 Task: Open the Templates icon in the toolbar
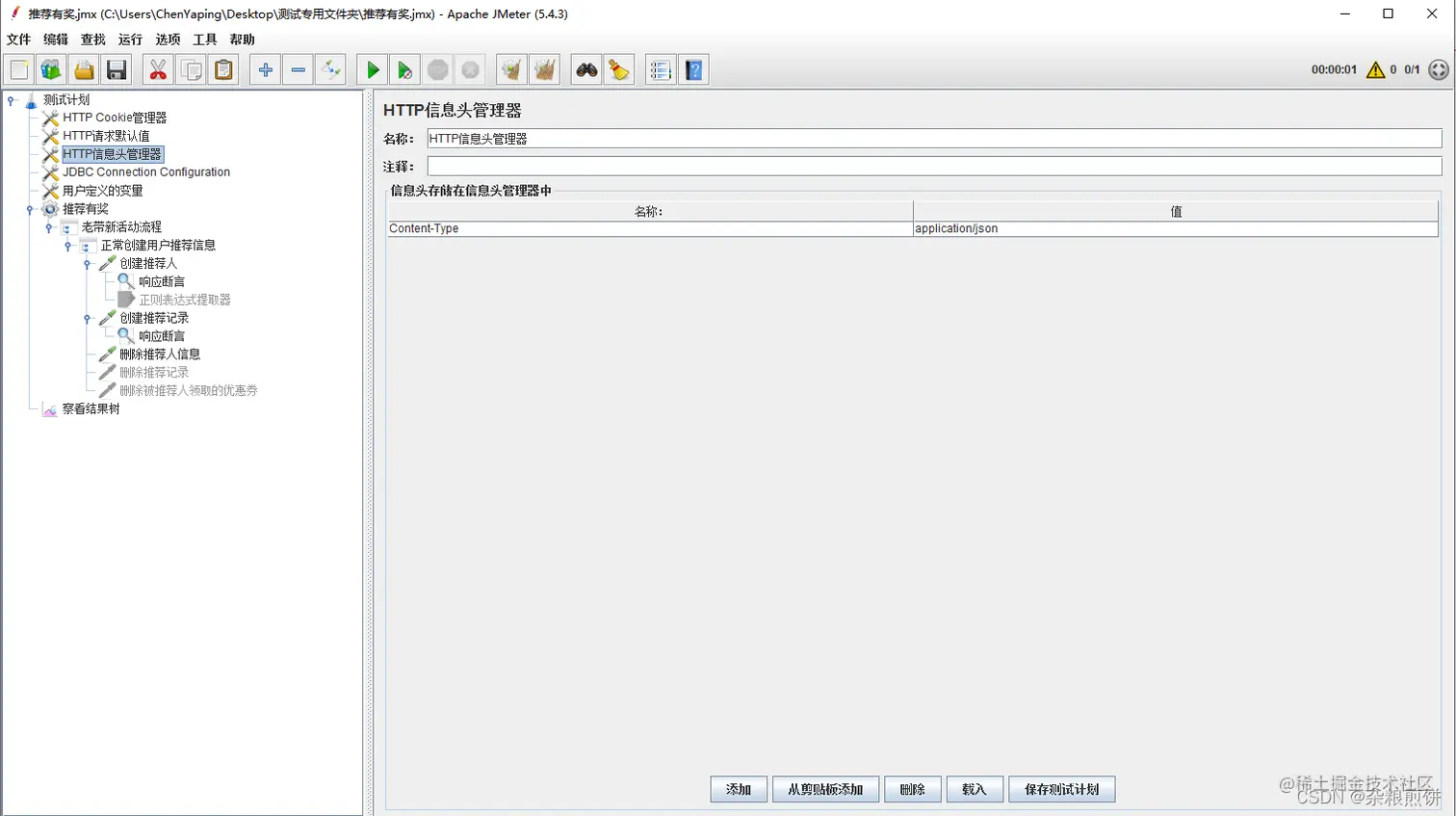tap(51, 70)
